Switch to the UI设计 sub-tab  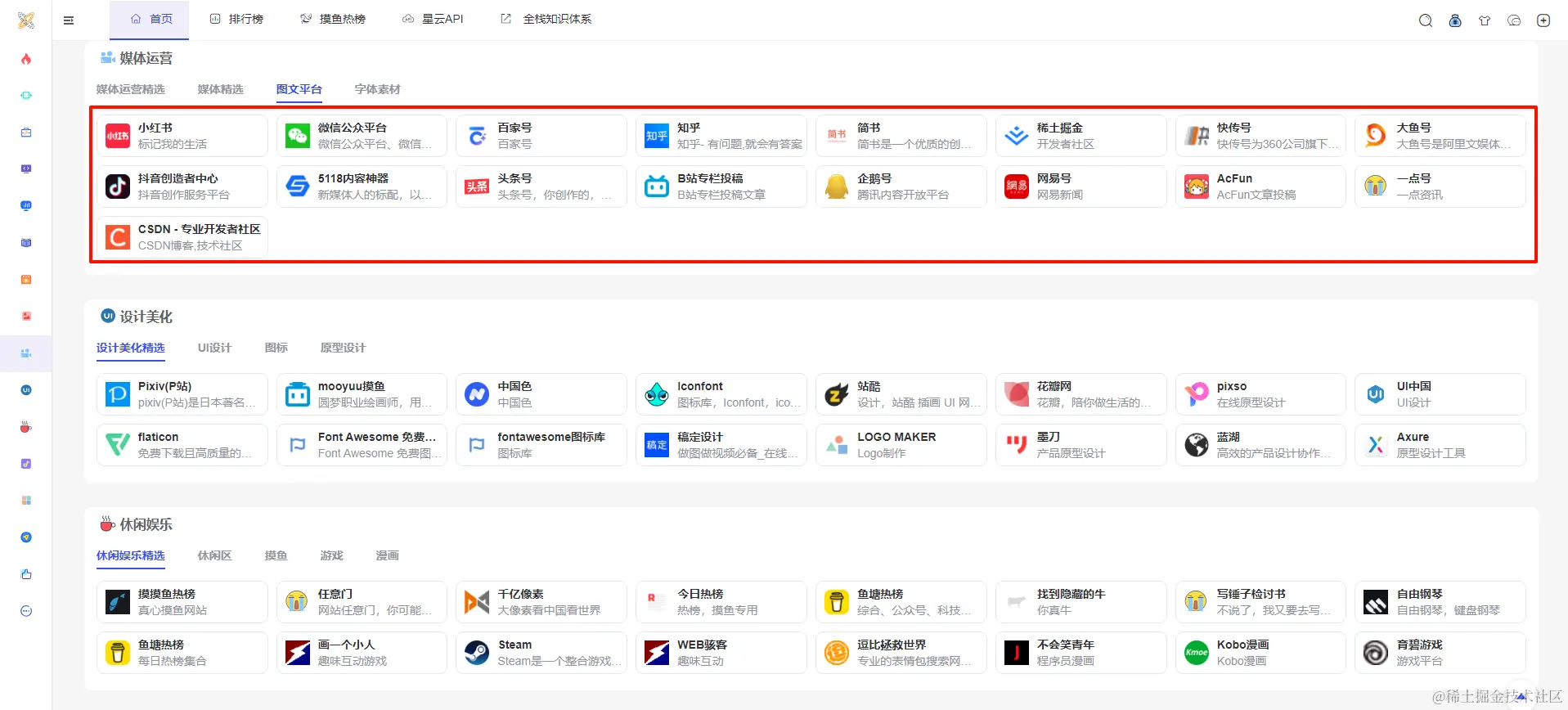coord(215,348)
